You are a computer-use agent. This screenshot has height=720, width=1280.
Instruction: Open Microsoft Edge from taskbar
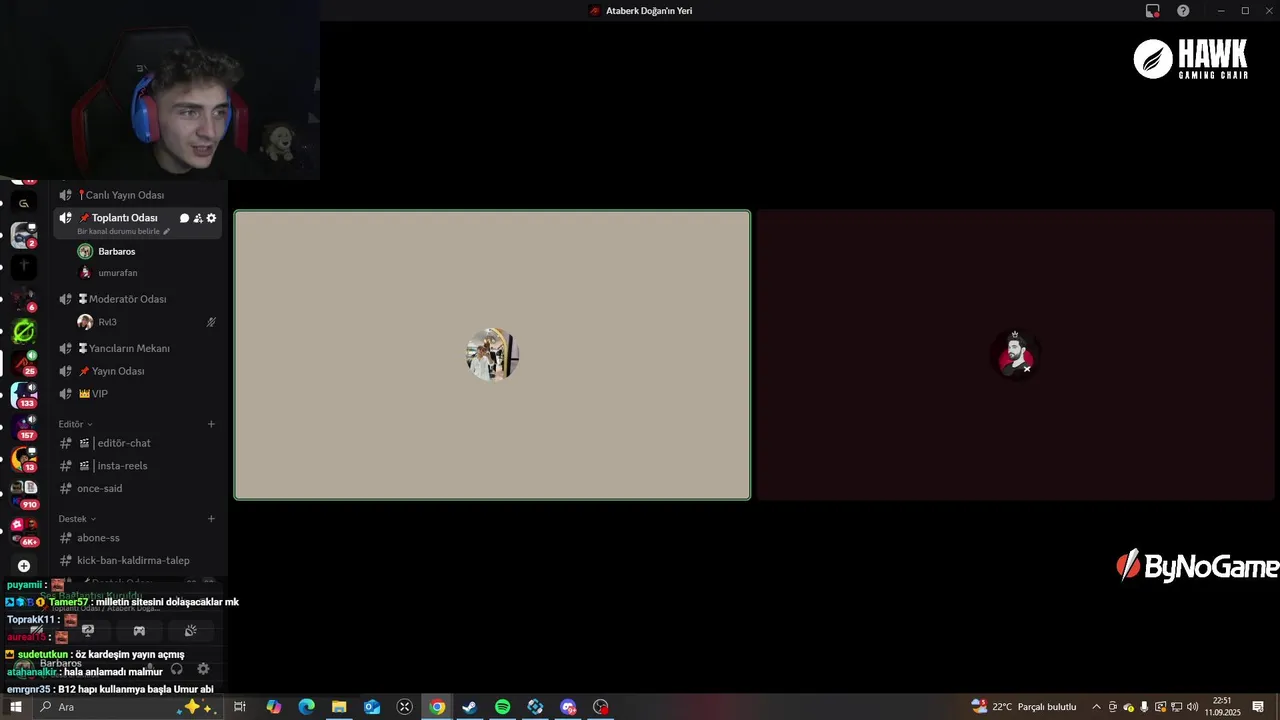point(307,707)
